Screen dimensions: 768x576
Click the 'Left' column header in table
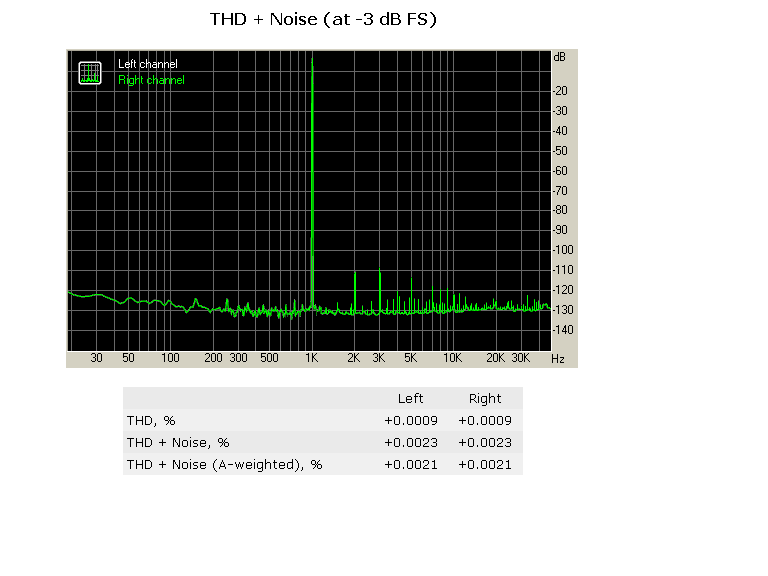(410, 399)
